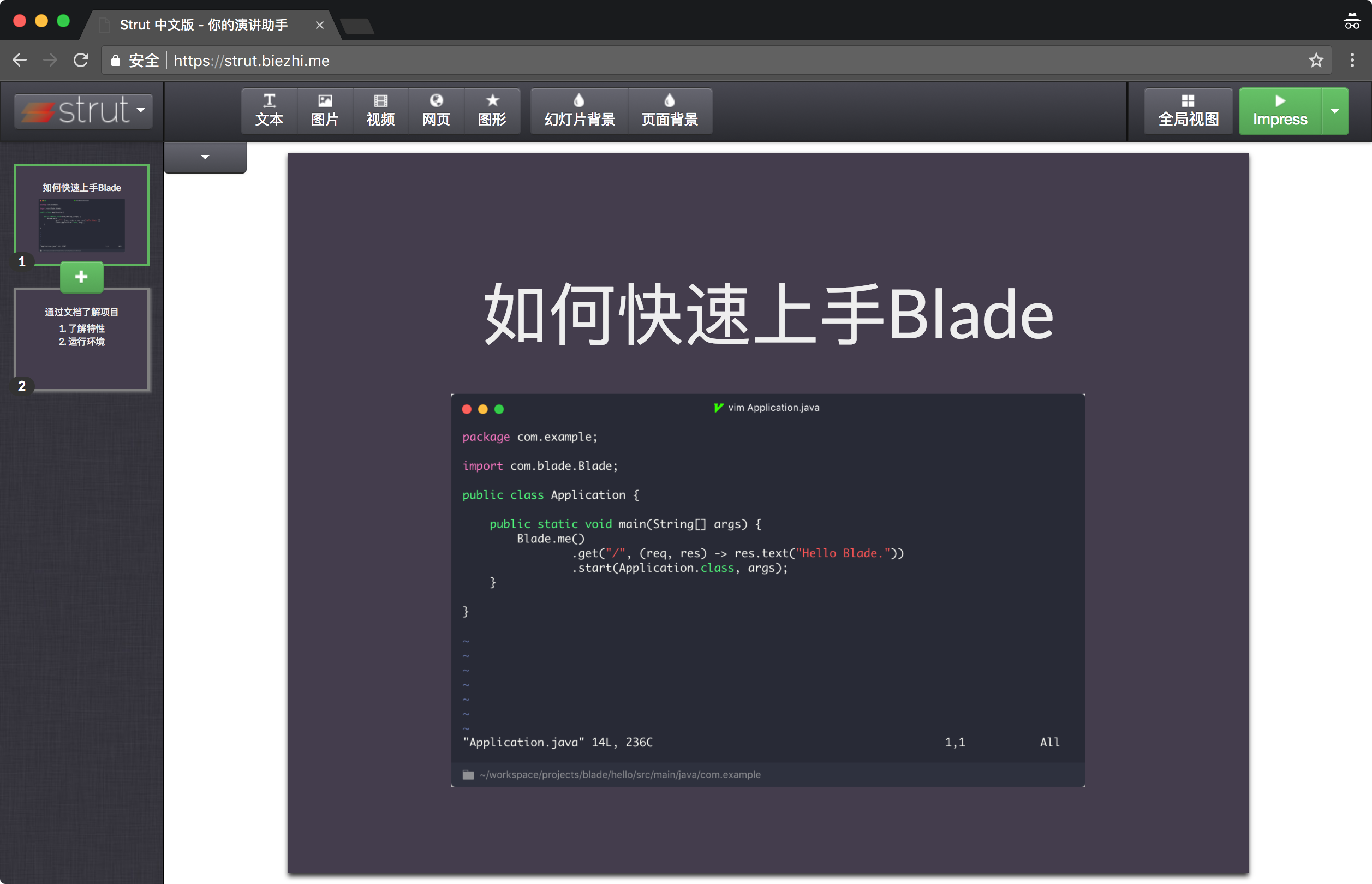The image size is (1372, 884).
Task: Click the 如何快速上手Blade title text
Action: pyautogui.click(x=768, y=314)
